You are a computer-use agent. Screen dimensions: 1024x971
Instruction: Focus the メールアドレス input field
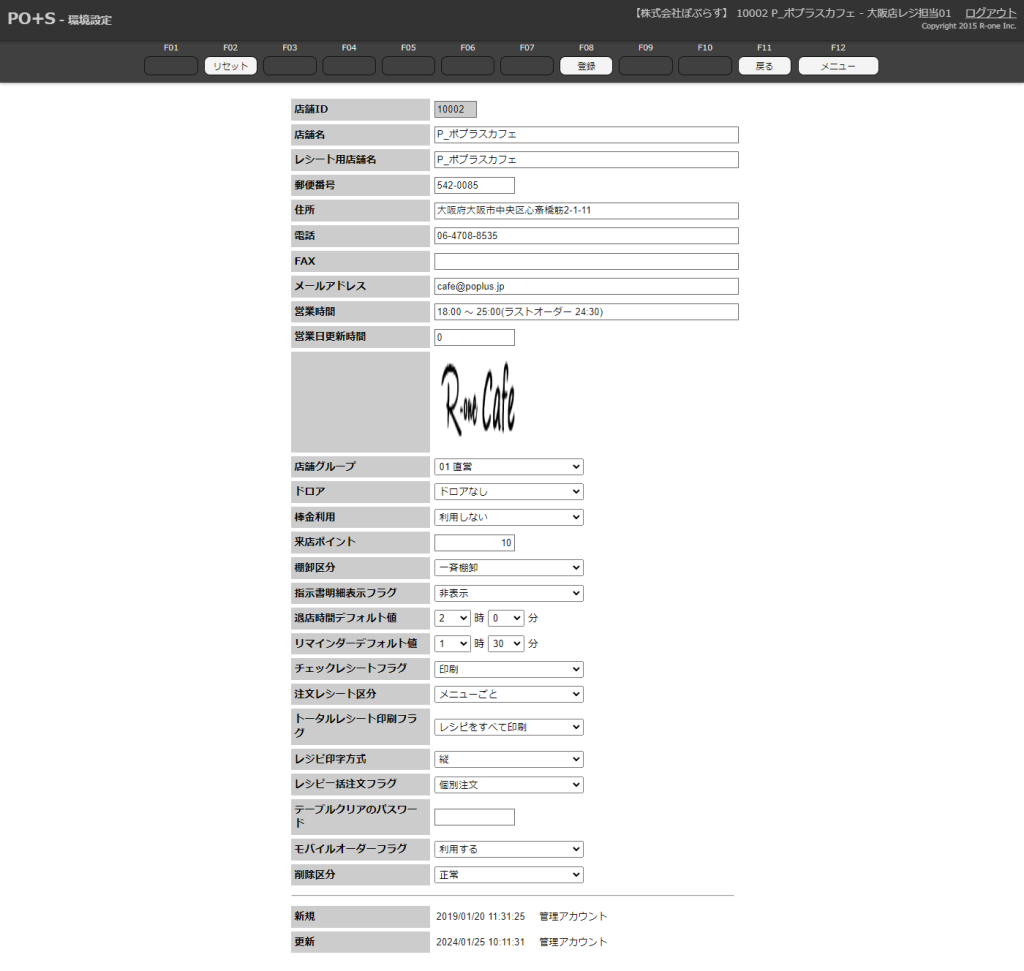point(586,287)
